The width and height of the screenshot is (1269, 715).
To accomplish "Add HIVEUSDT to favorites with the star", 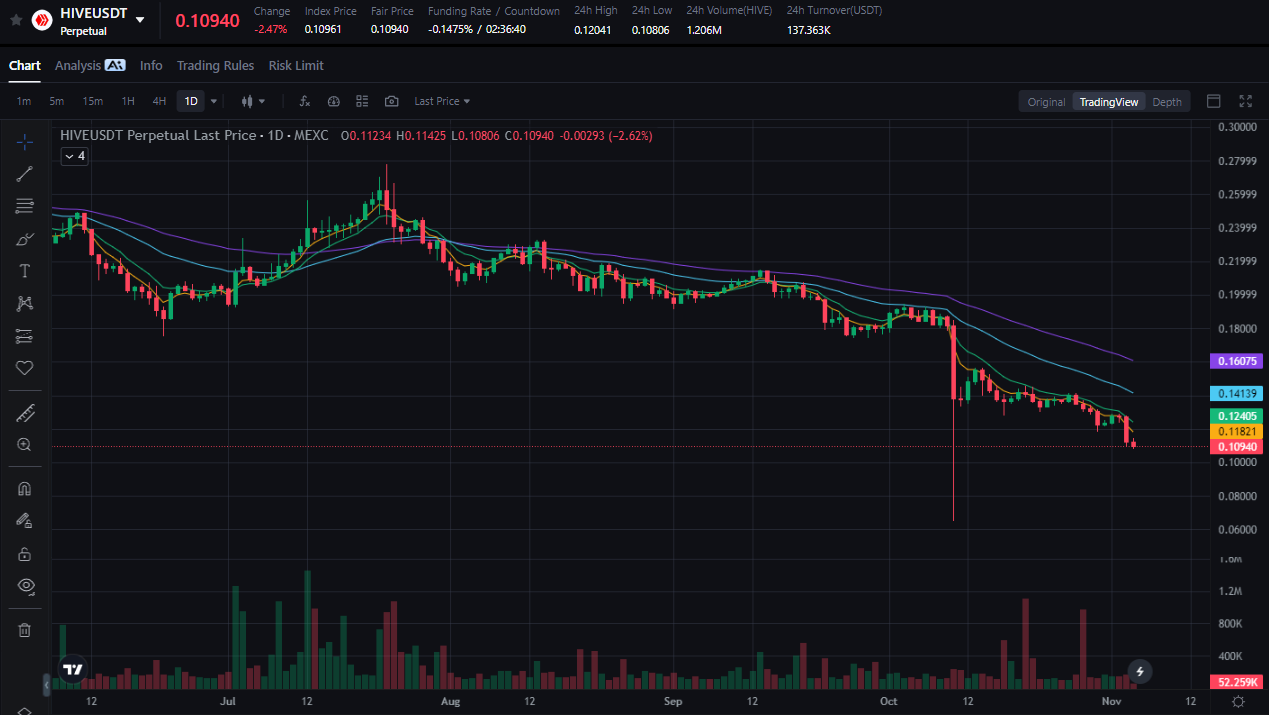I will (x=16, y=19).
